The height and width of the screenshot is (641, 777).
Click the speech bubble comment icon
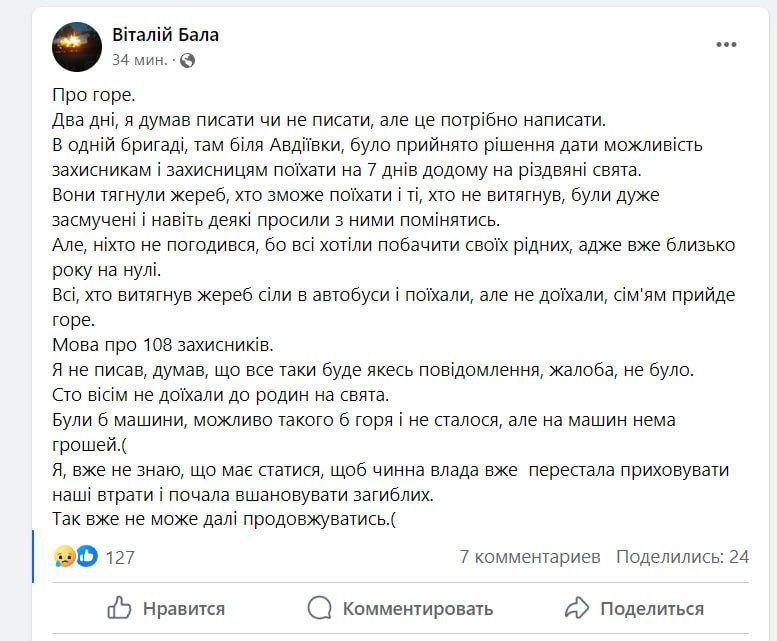320,608
